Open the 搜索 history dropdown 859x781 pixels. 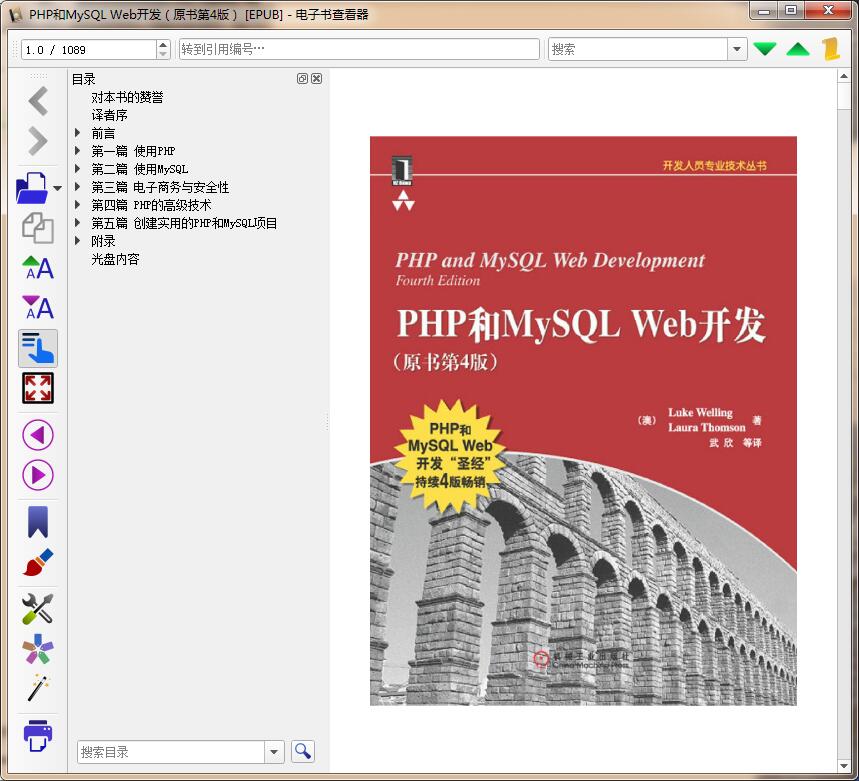(736, 48)
